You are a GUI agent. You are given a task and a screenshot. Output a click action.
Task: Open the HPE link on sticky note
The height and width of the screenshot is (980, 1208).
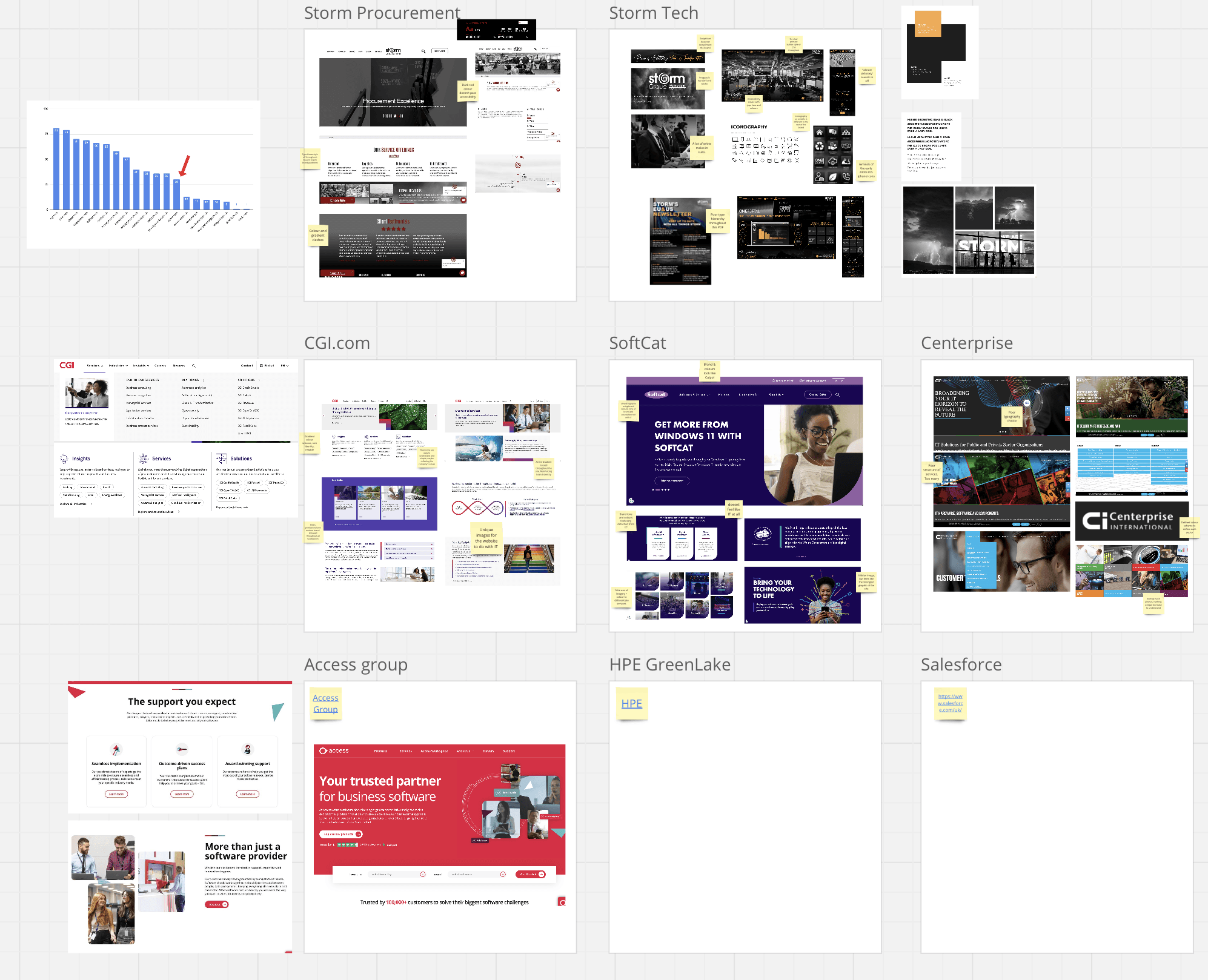(631, 703)
